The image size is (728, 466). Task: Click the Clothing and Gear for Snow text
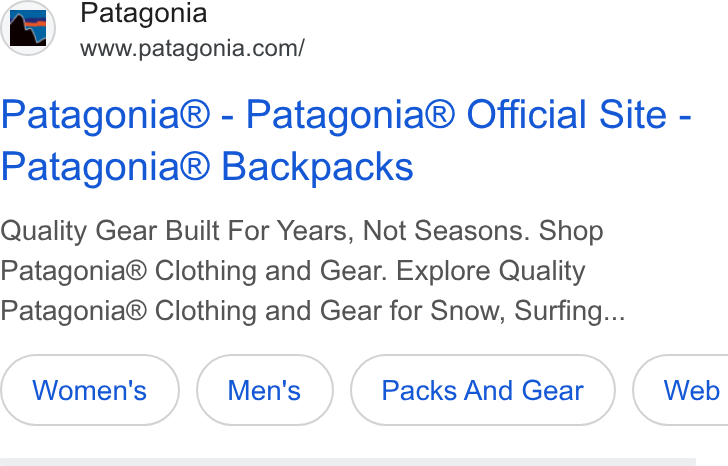point(330,311)
